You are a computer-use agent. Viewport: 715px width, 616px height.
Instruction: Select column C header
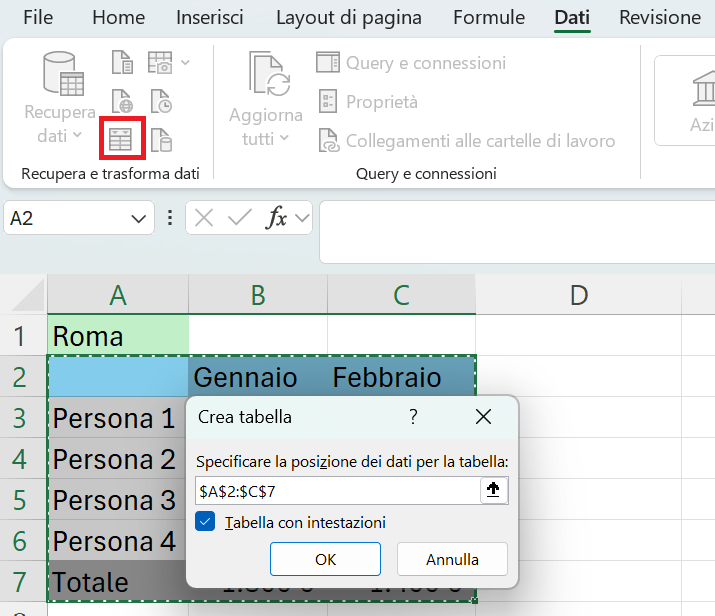[x=401, y=295]
